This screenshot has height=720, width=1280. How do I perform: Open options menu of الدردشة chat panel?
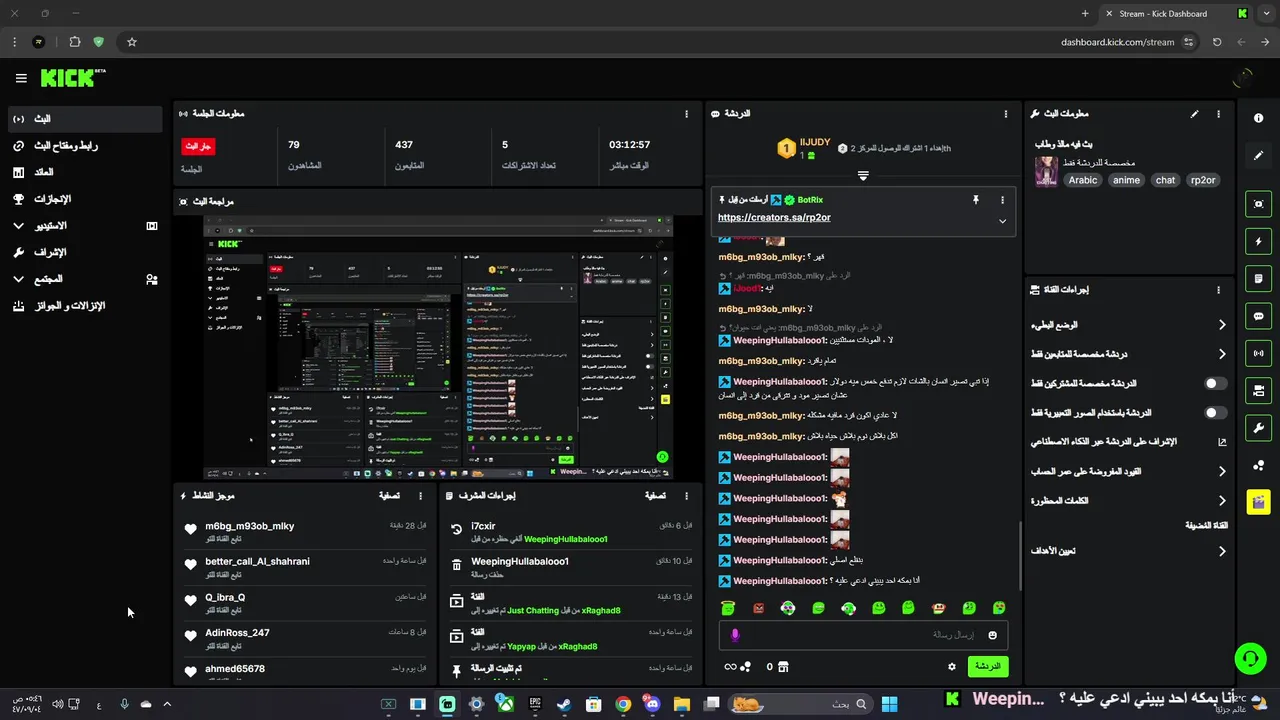coord(1005,114)
